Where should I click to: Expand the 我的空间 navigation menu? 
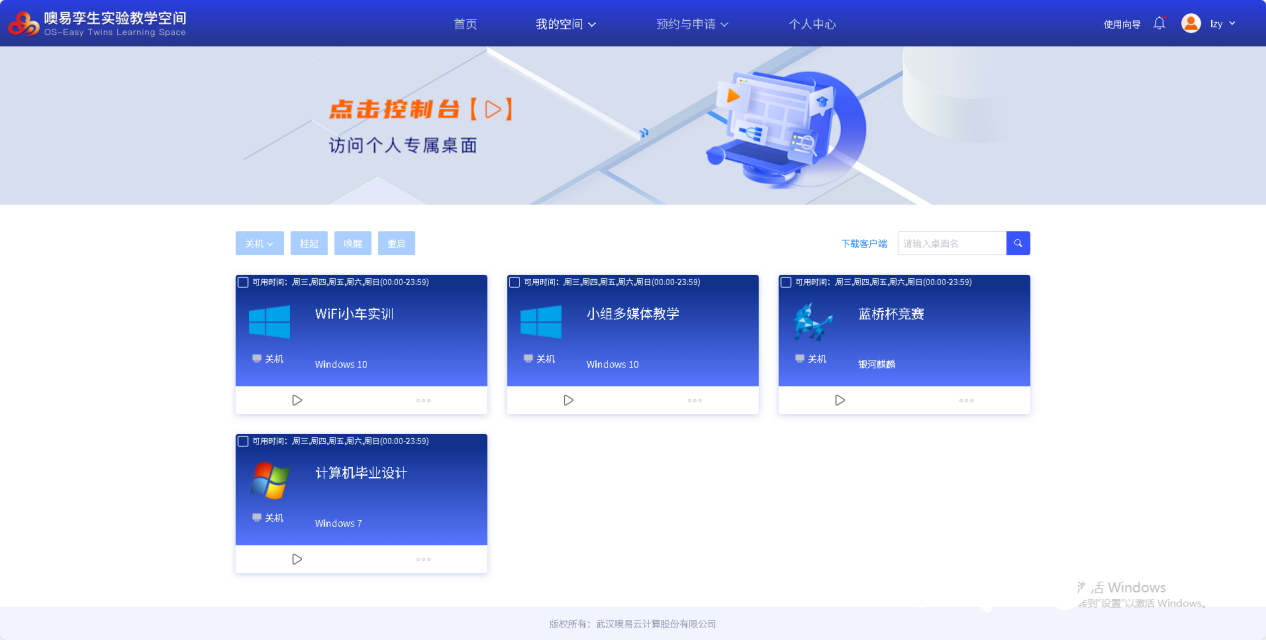[x=565, y=24]
